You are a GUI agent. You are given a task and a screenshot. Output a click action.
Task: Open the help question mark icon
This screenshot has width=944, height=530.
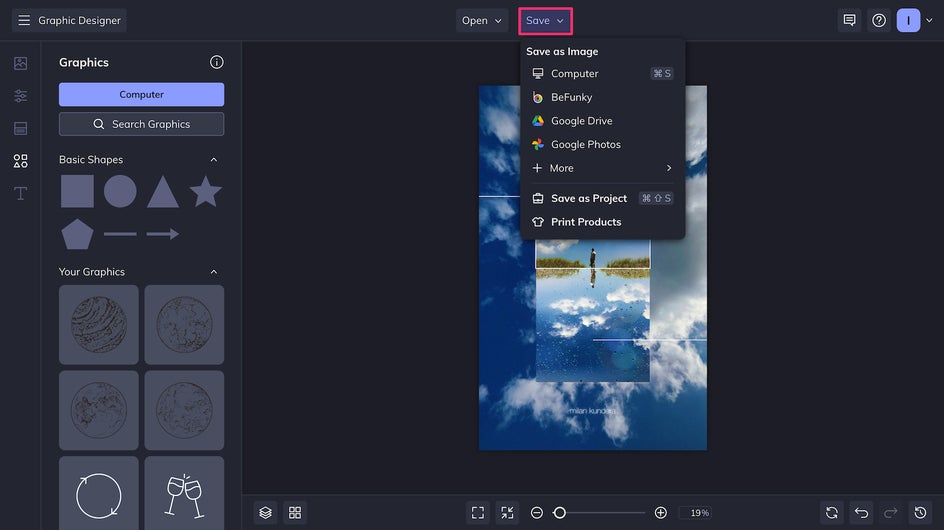tap(879, 20)
